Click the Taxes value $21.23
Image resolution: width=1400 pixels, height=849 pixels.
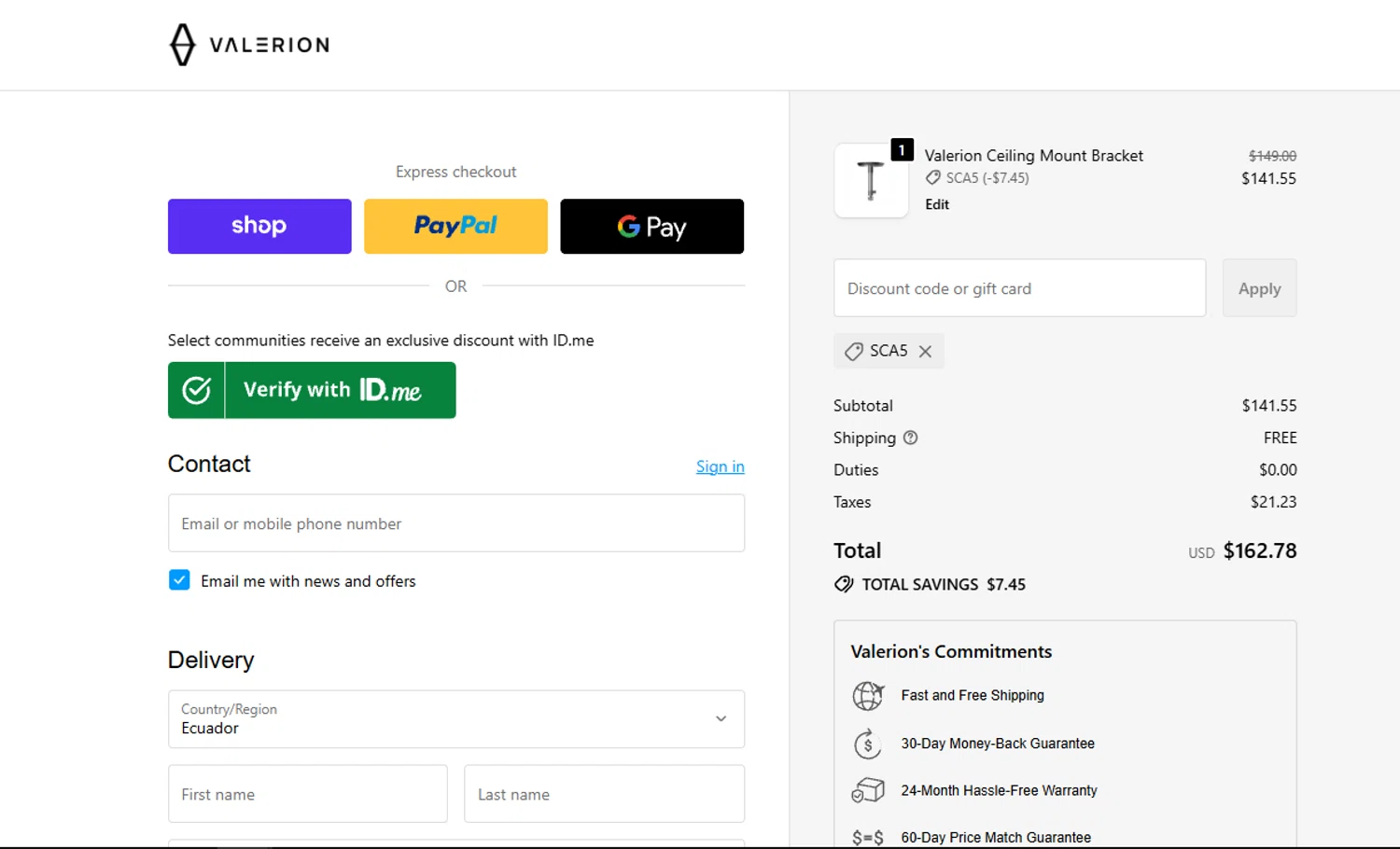click(1273, 502)
